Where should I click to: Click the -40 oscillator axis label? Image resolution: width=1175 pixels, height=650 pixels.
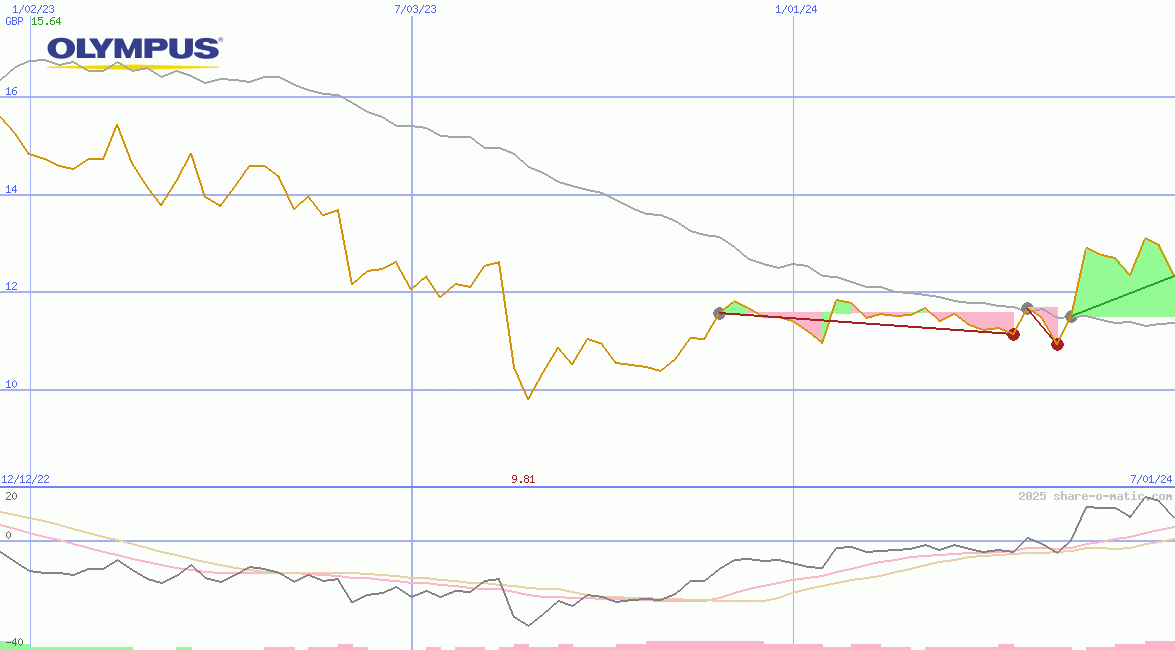coord(14,642)
